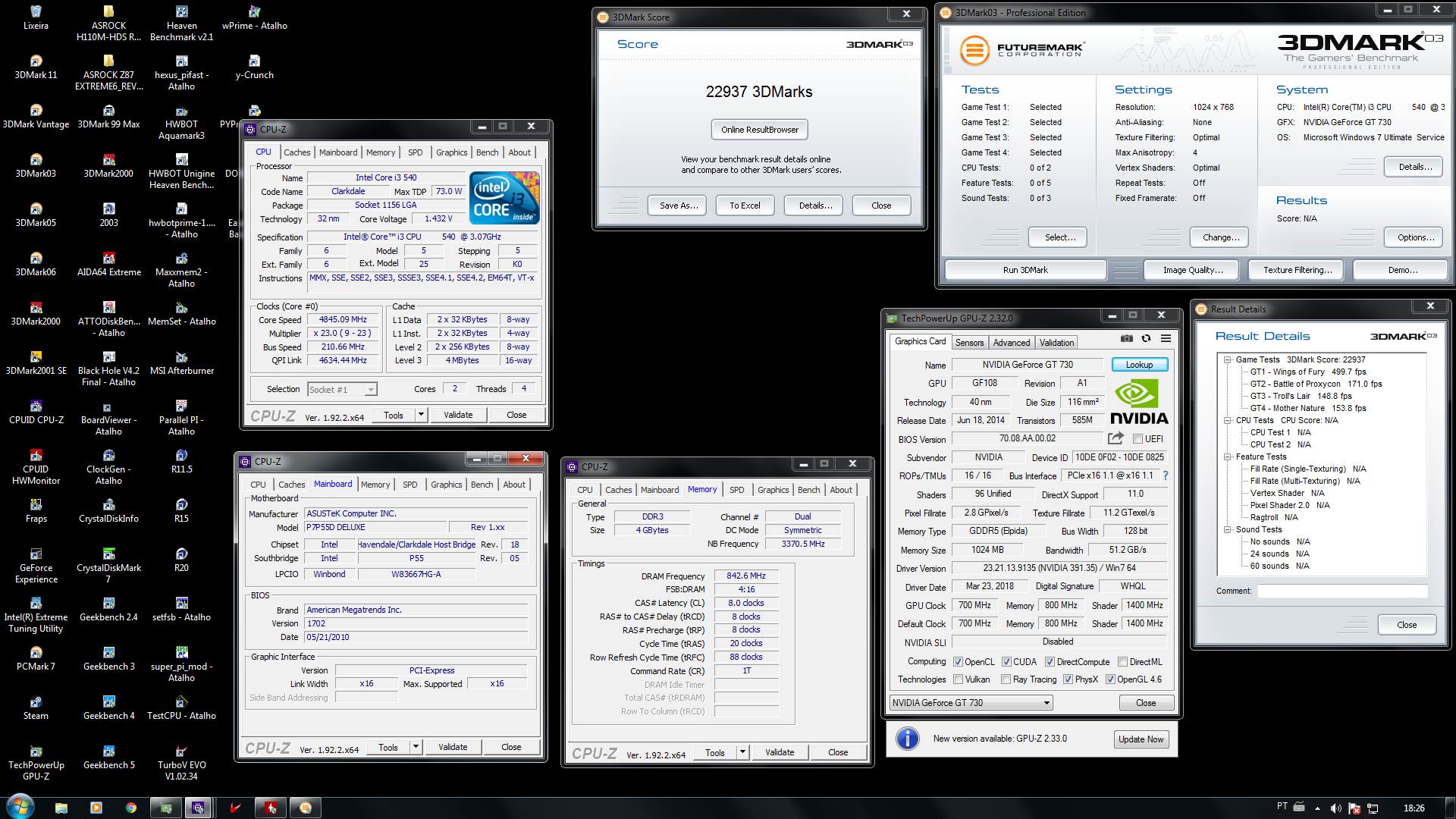Click the volume speaker tray icon
1456x819 pixels.
pyautogui.click(x=1335, y=808)
